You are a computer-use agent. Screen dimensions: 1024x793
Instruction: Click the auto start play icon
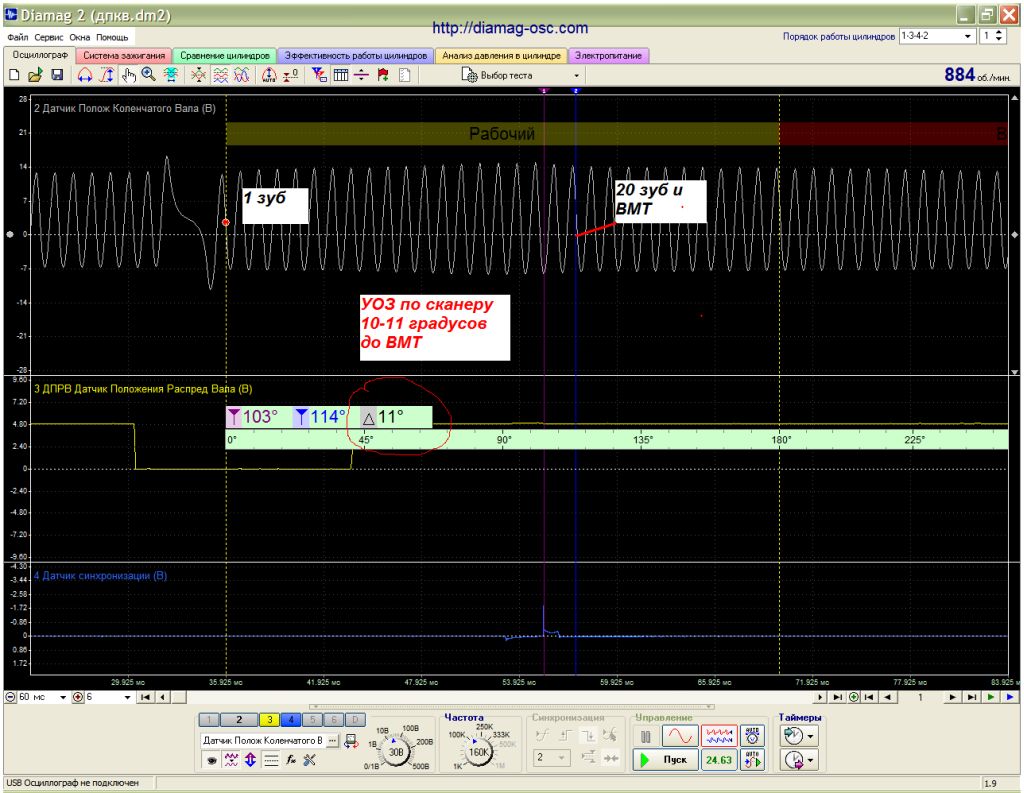(x=752, y=760)
